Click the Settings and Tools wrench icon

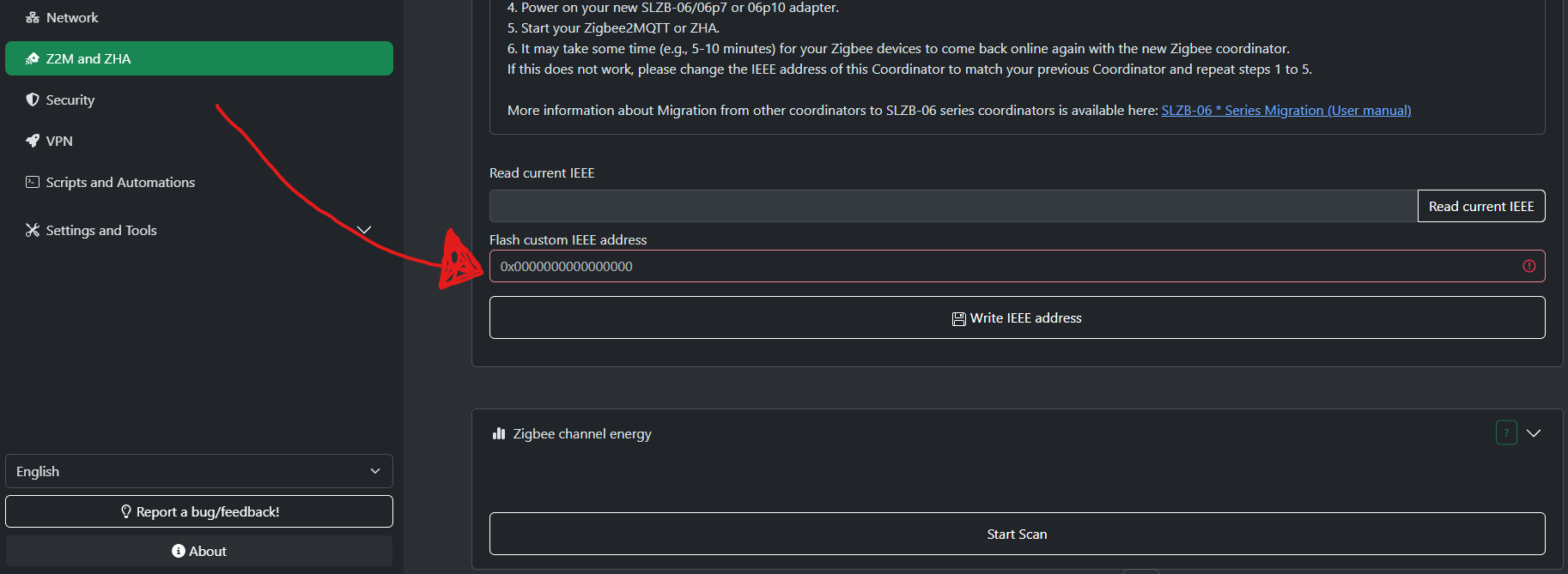tap(33, 230)
